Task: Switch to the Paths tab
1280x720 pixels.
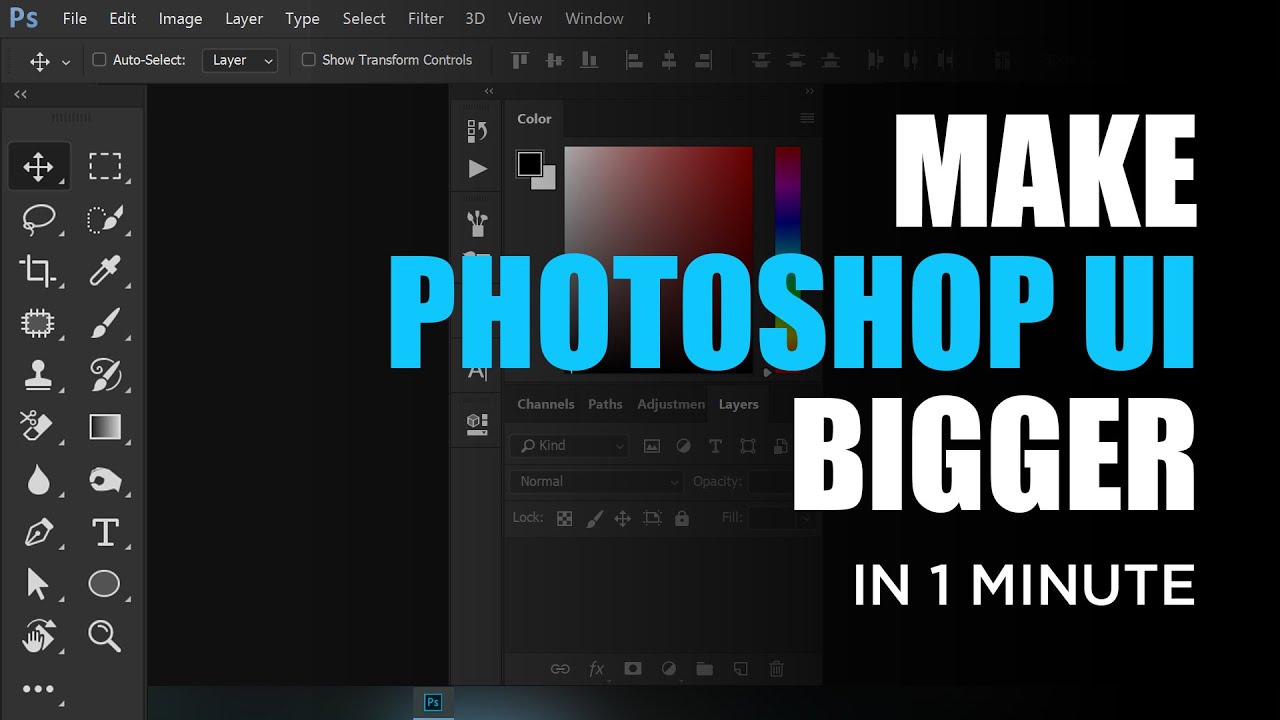Action: (605, 405)
